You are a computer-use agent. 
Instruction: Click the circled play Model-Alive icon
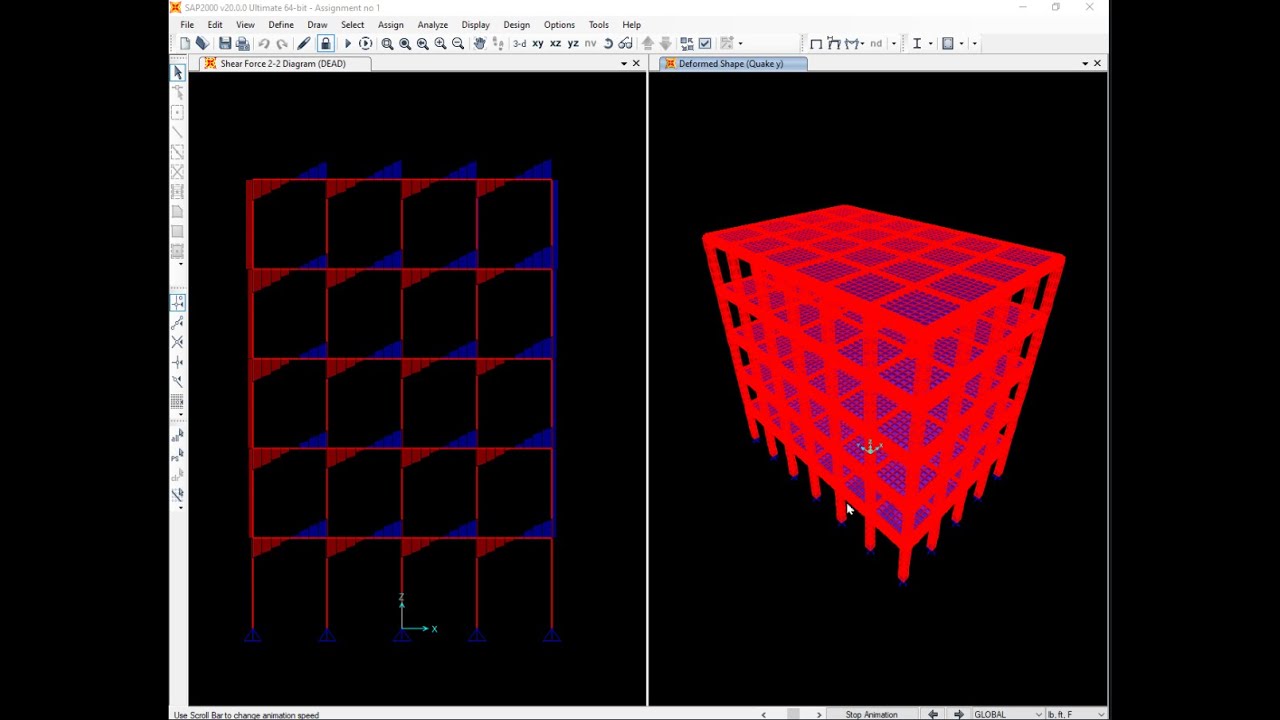tap(365, 43)
